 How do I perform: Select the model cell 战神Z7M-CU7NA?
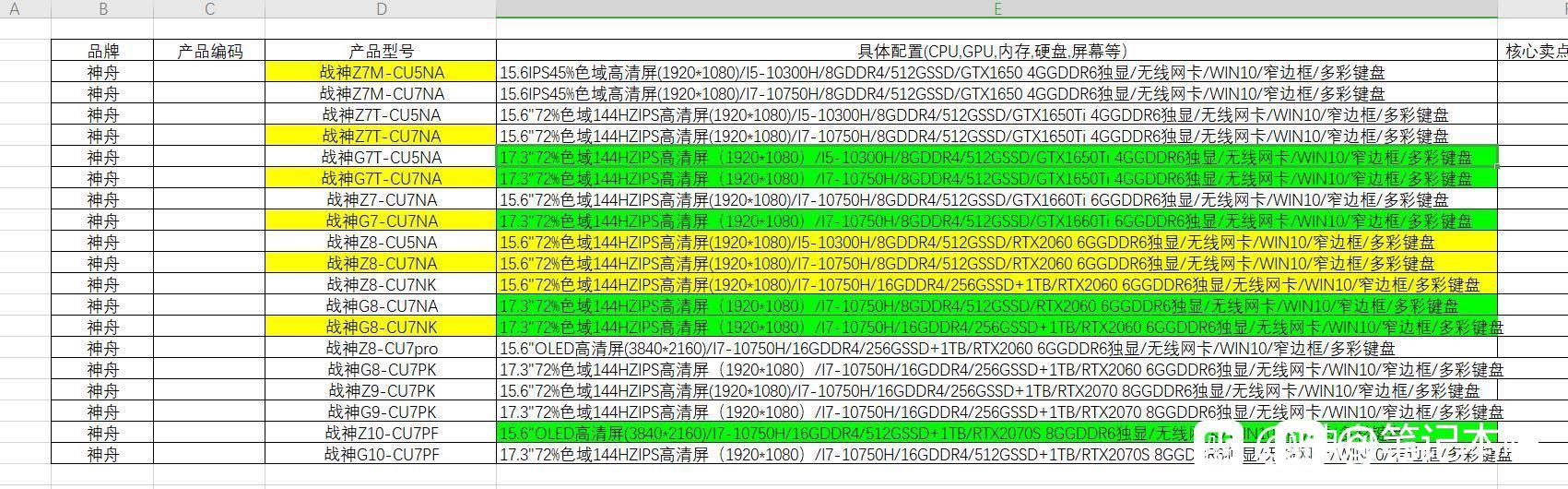[381, 93]
